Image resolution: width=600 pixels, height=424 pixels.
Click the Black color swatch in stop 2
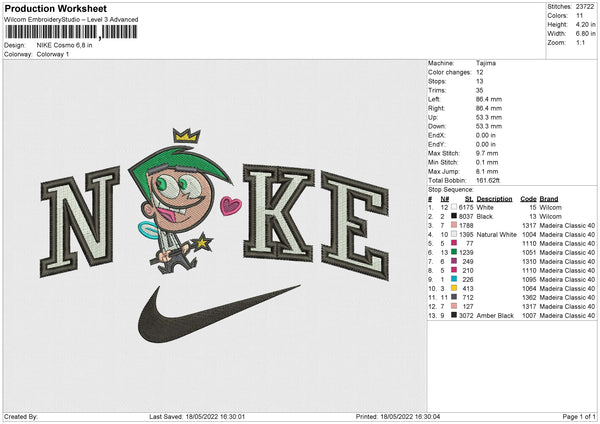(x=454, y=216)
